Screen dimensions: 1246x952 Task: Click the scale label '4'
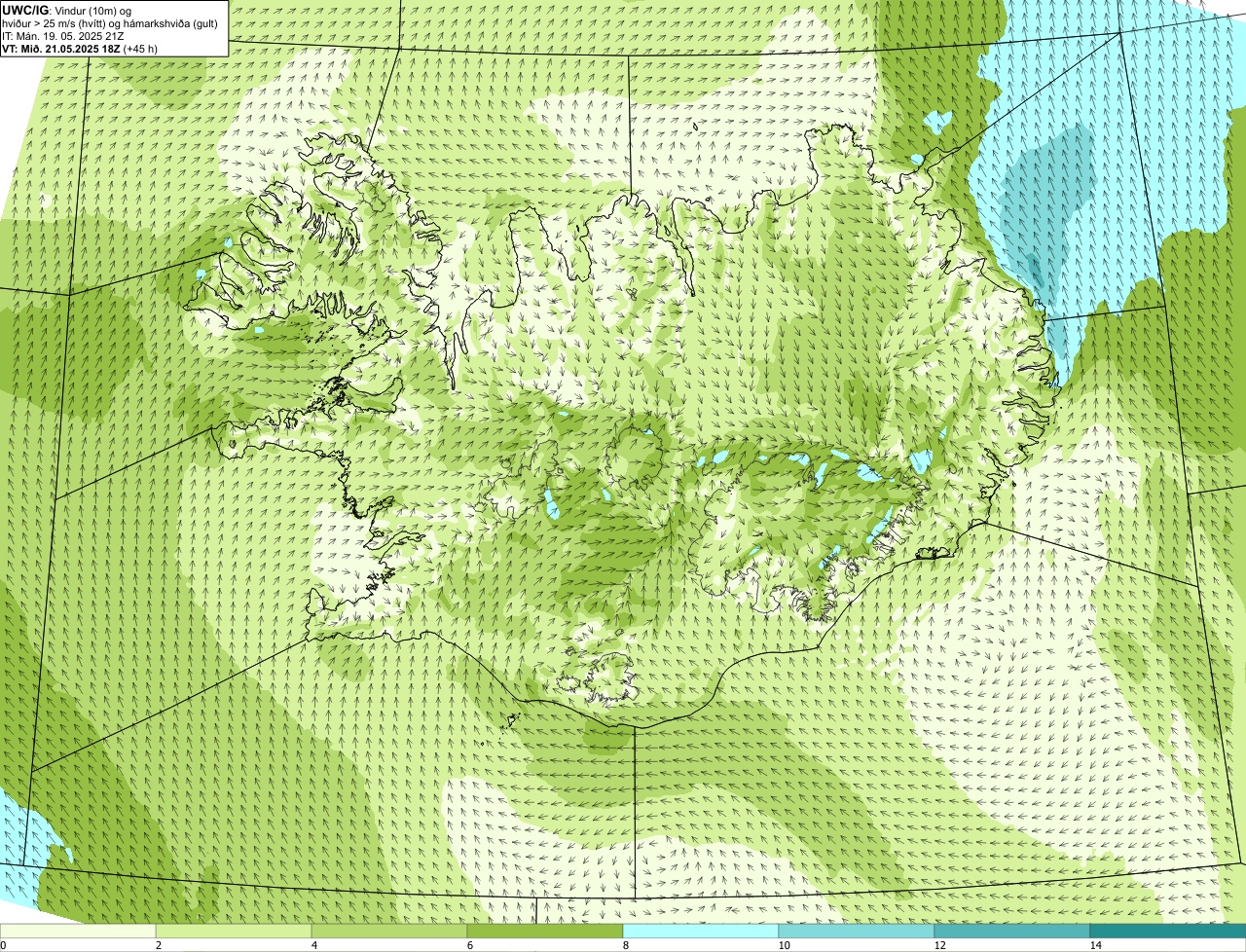point(313,945)
